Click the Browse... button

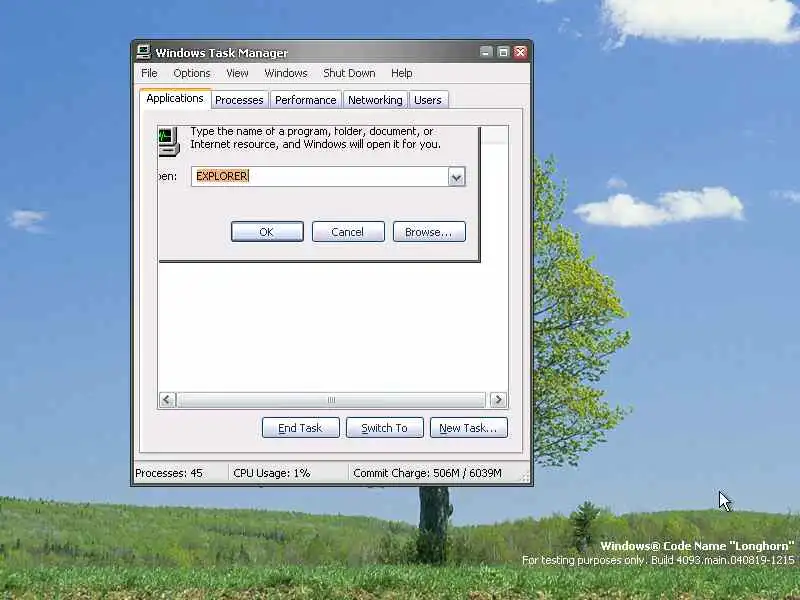click(x=429, y=232)
